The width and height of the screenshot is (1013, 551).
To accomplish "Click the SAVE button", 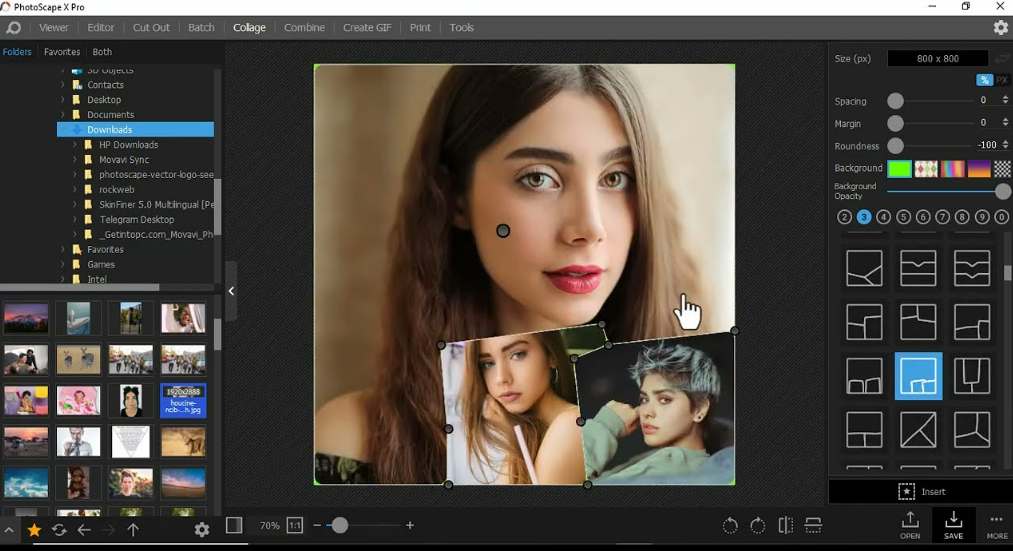I will click(953, 524).
